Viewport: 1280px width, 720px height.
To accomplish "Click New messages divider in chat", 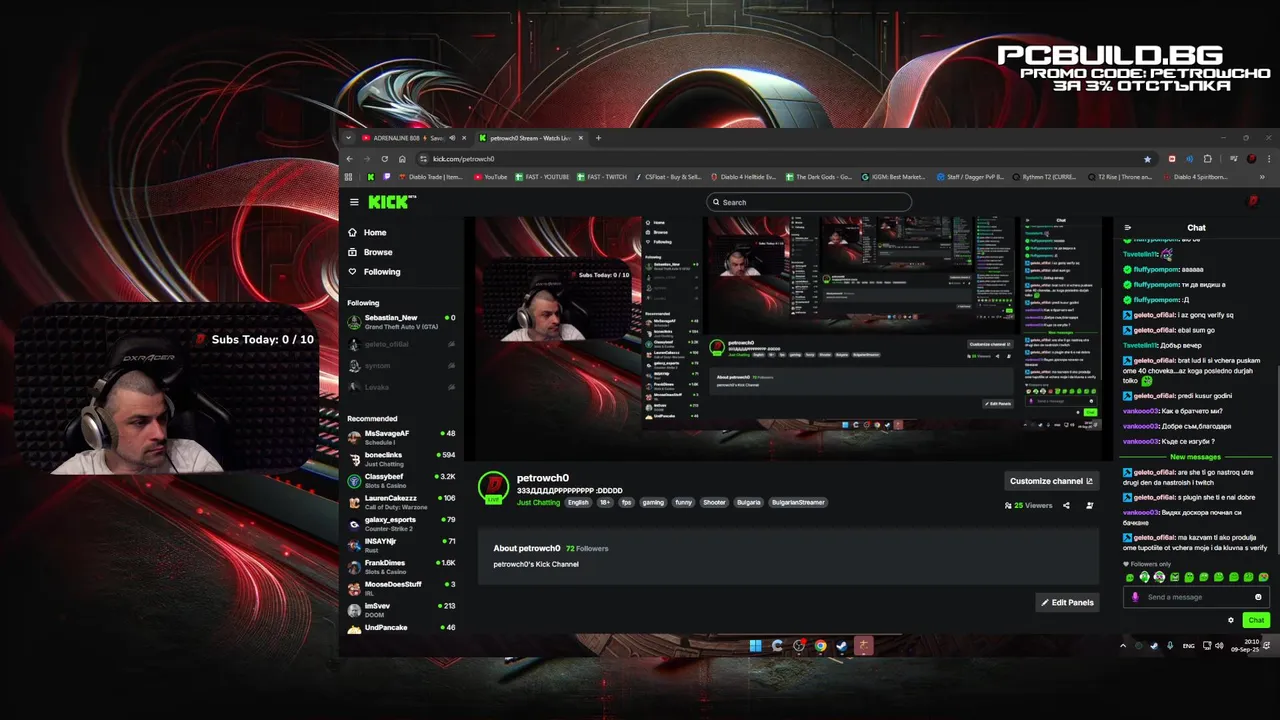I will [1195, 457].
